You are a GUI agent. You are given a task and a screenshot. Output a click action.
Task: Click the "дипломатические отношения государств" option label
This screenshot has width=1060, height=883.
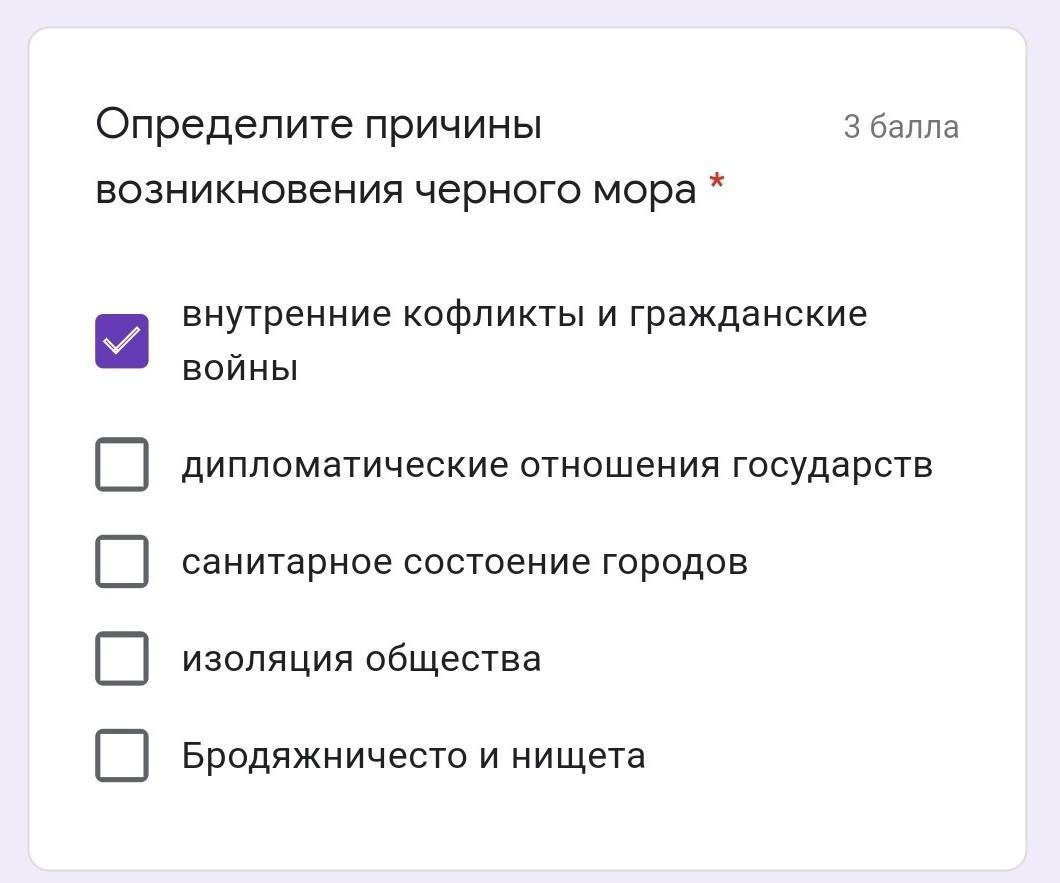coord(556,465)
